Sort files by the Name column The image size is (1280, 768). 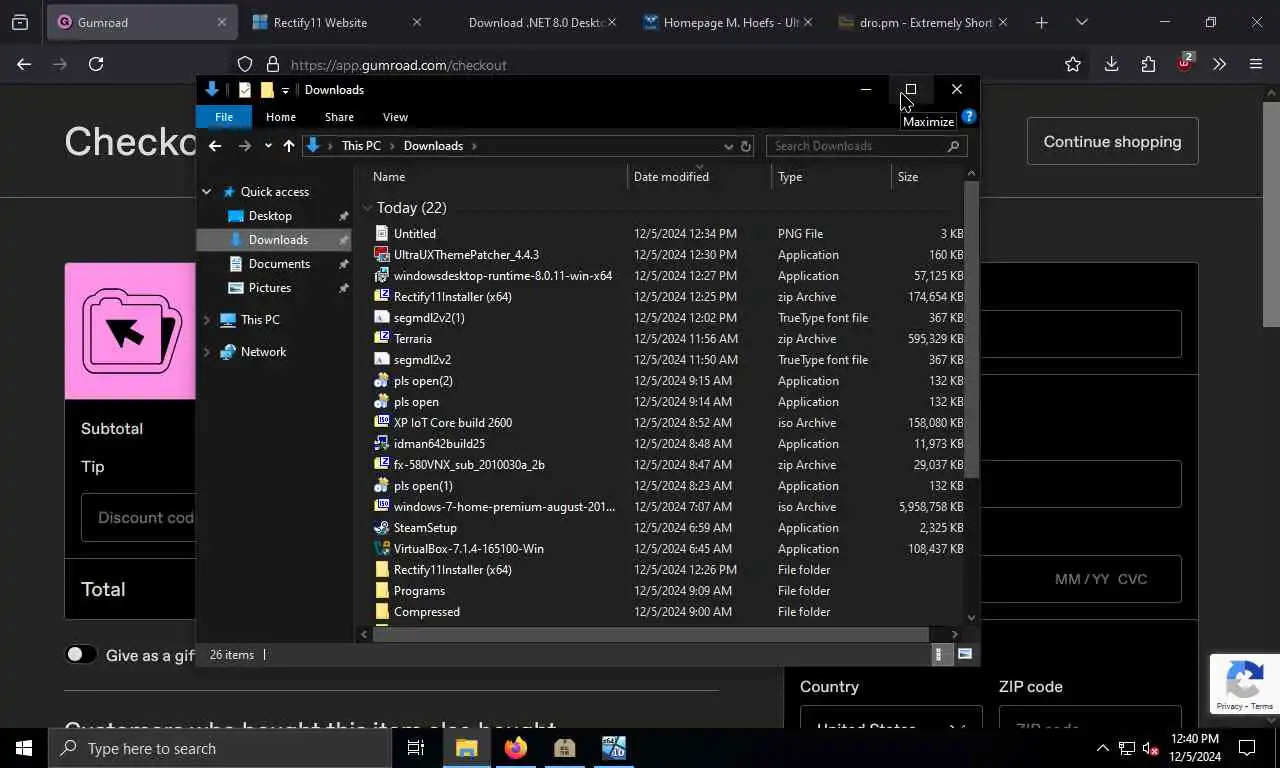(x=389, y=177)
